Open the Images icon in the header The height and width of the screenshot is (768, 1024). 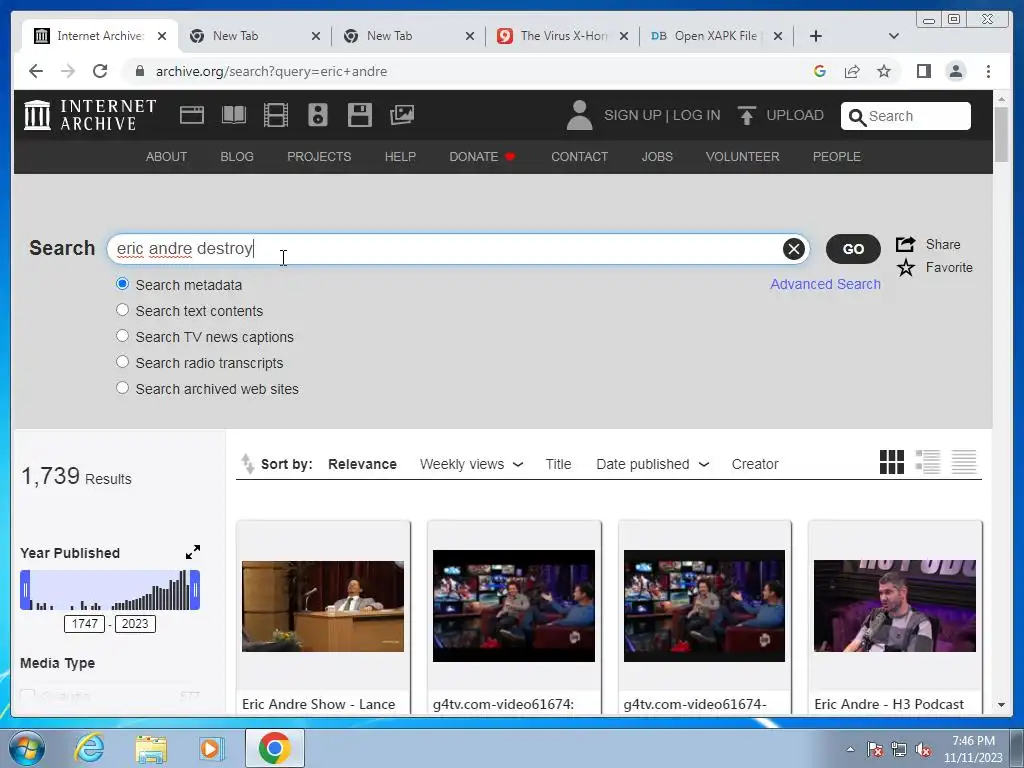402,115
